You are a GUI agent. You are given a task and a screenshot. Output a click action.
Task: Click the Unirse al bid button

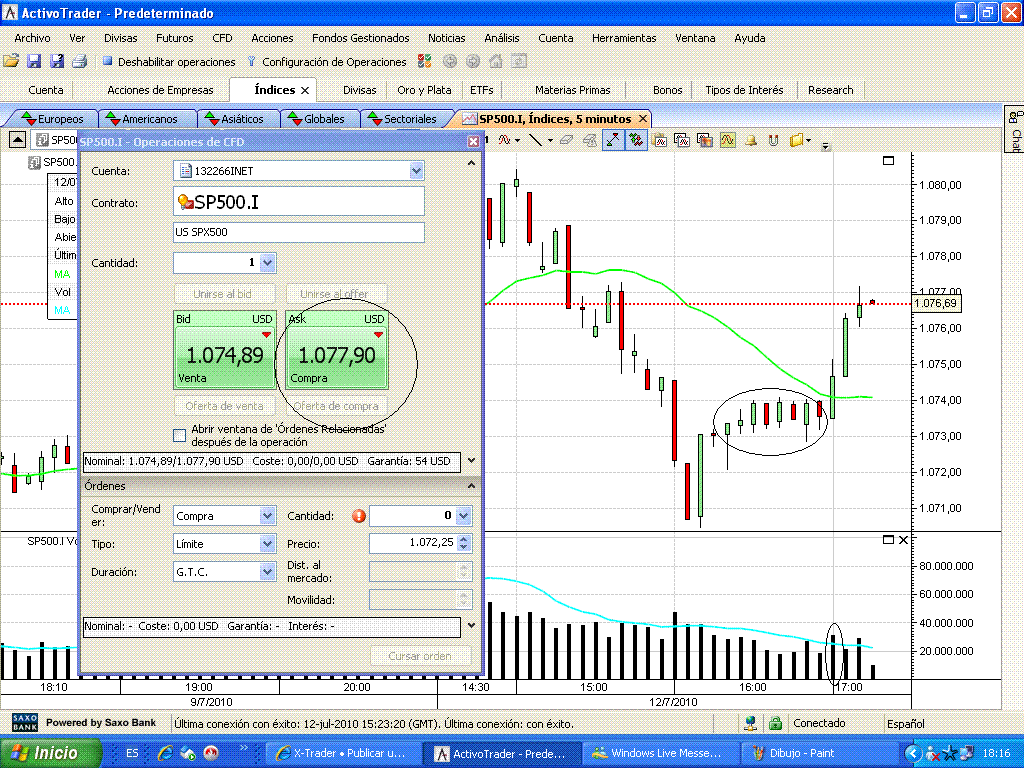223,294
